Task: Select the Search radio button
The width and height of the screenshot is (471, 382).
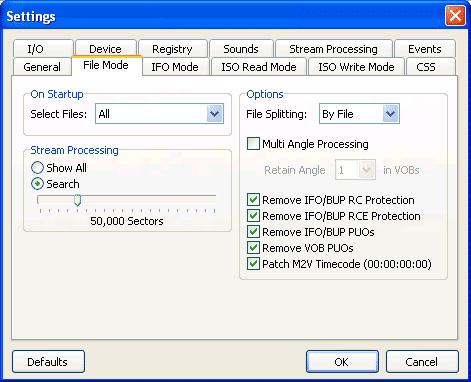Action: point(37,184)
